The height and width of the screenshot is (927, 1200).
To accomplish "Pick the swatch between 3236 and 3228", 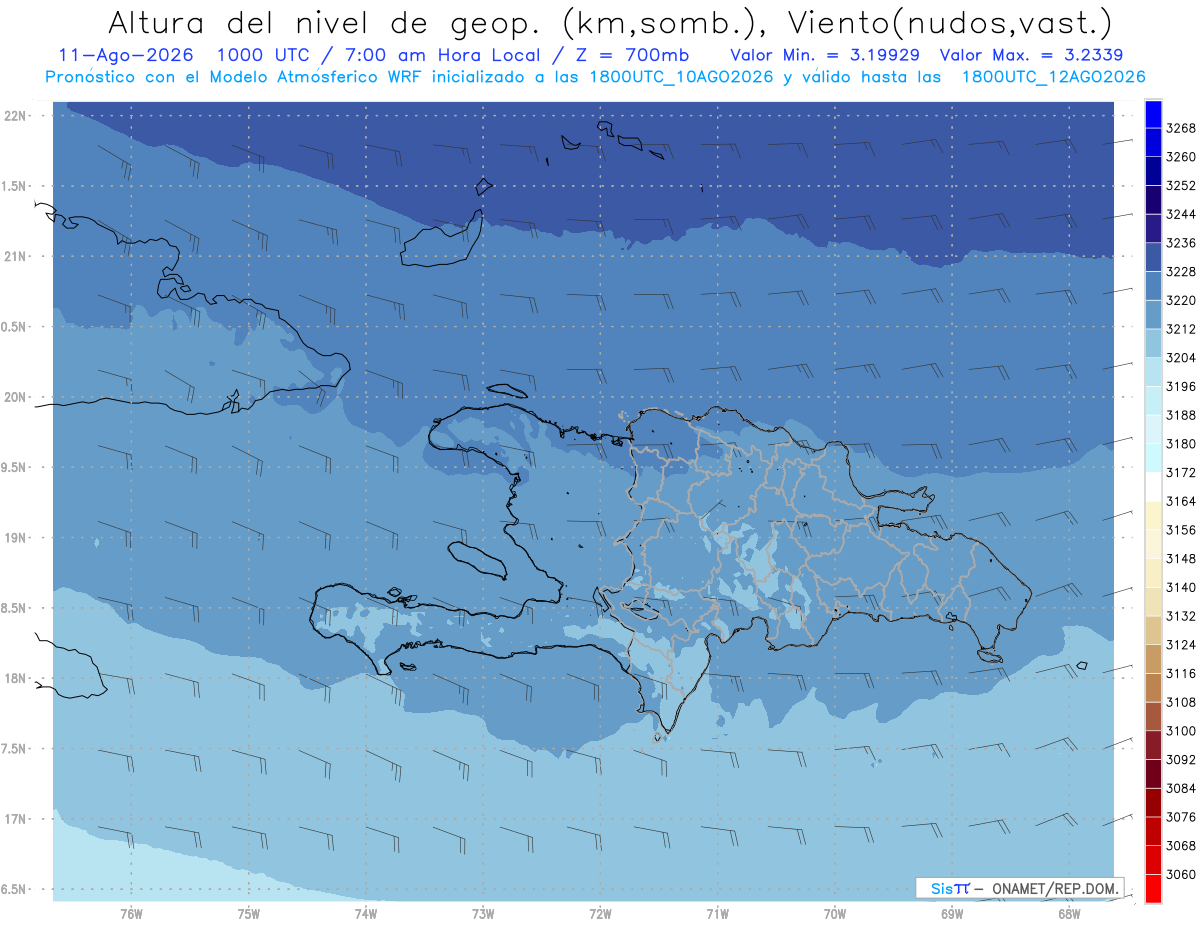I will (1152, 258).
